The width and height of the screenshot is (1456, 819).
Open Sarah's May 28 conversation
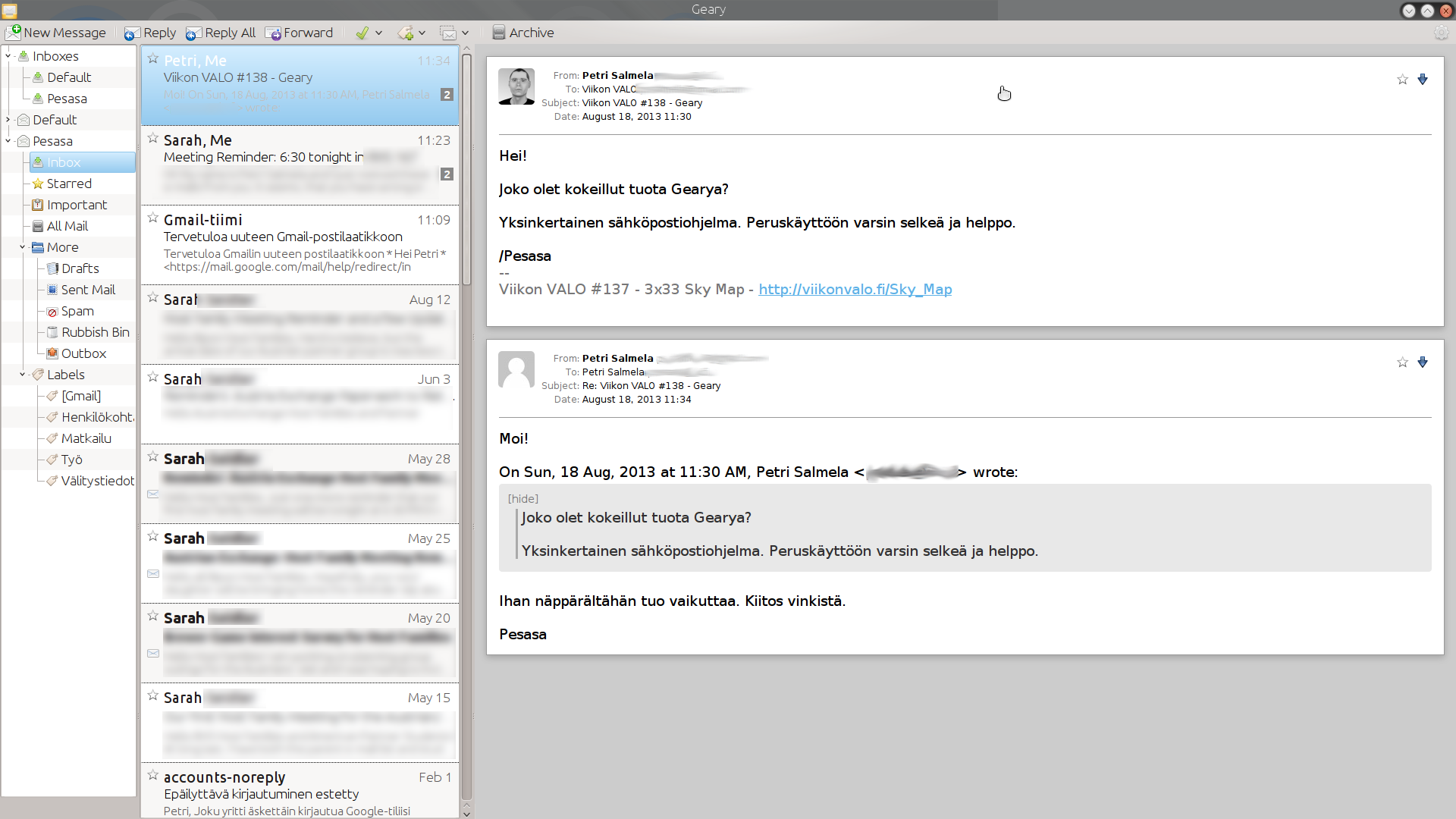coord(300,484)
